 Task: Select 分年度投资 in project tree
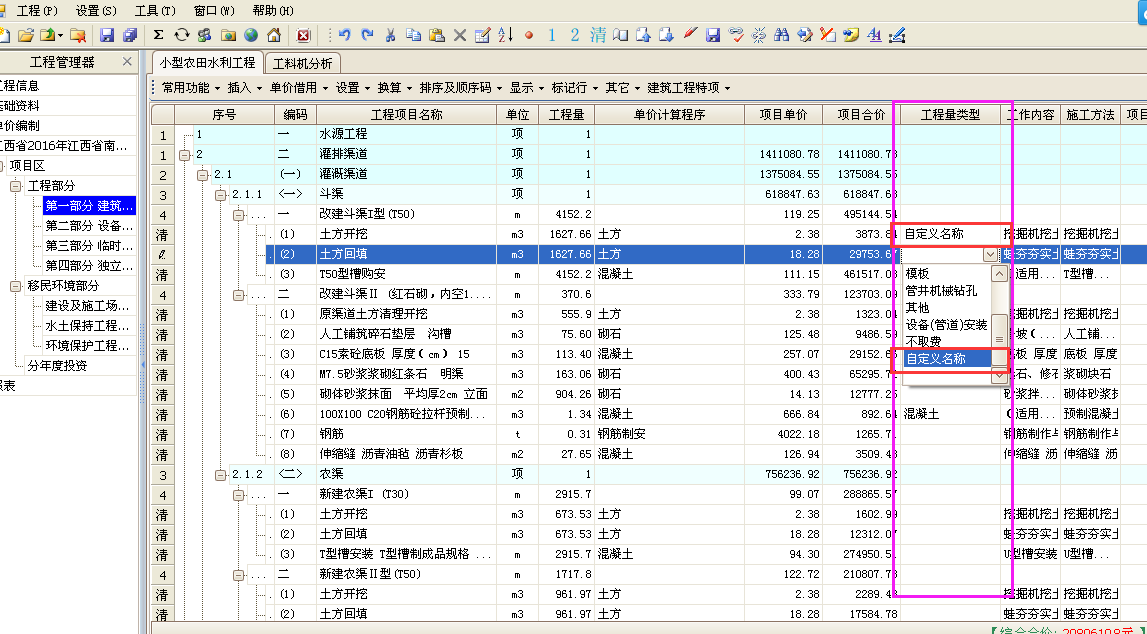click(57, 365)
